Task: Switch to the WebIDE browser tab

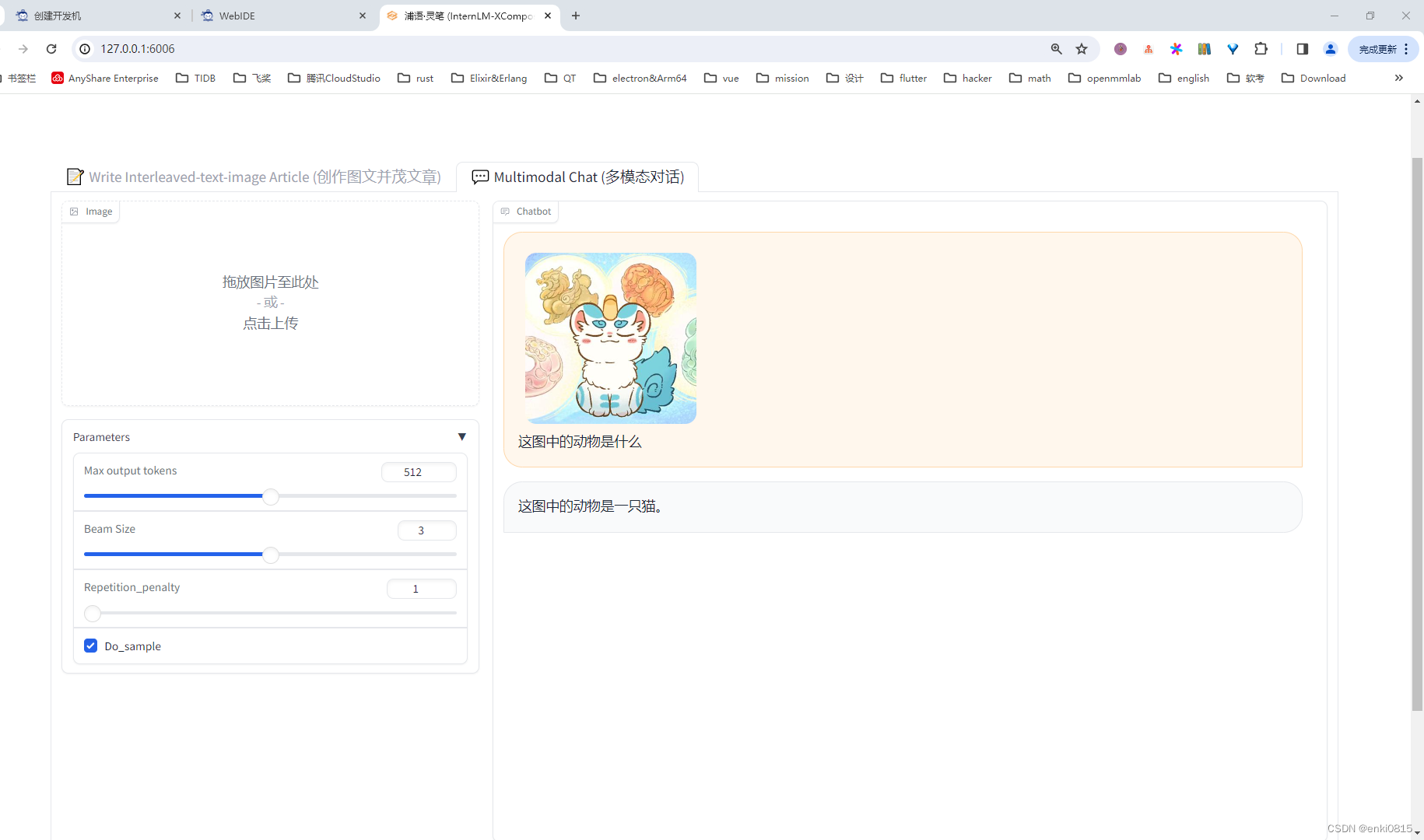Action: (283, 16)
